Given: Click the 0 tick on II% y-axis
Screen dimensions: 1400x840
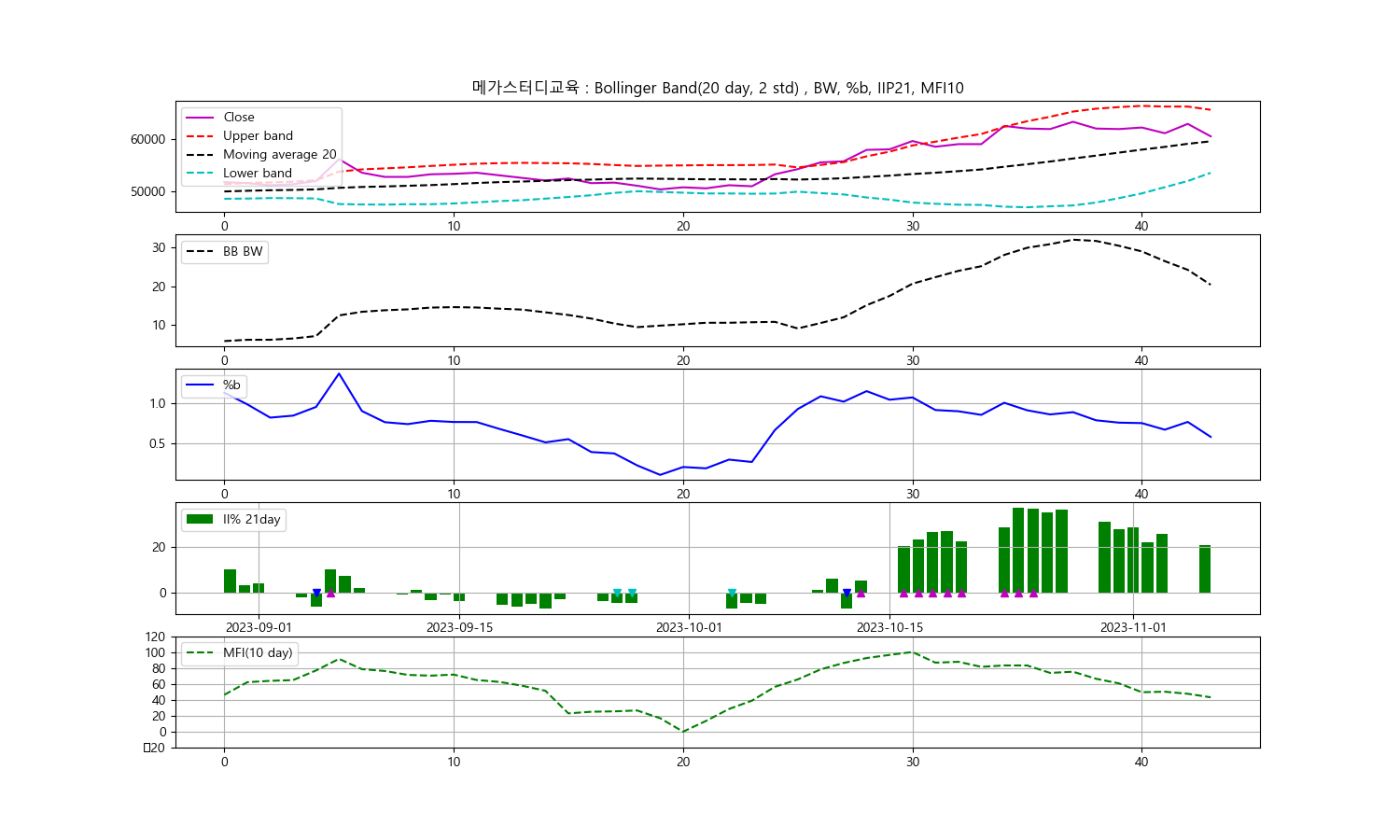Looking at the screenshot, I should tap(162, 594).
